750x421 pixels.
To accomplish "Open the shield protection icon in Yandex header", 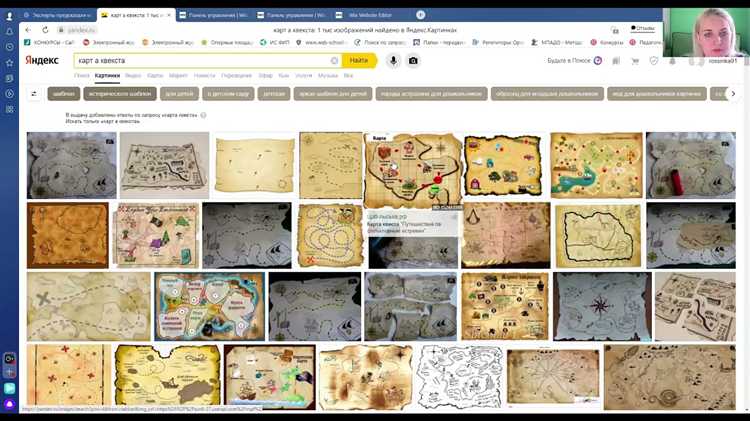I will [x=653, y=61].
